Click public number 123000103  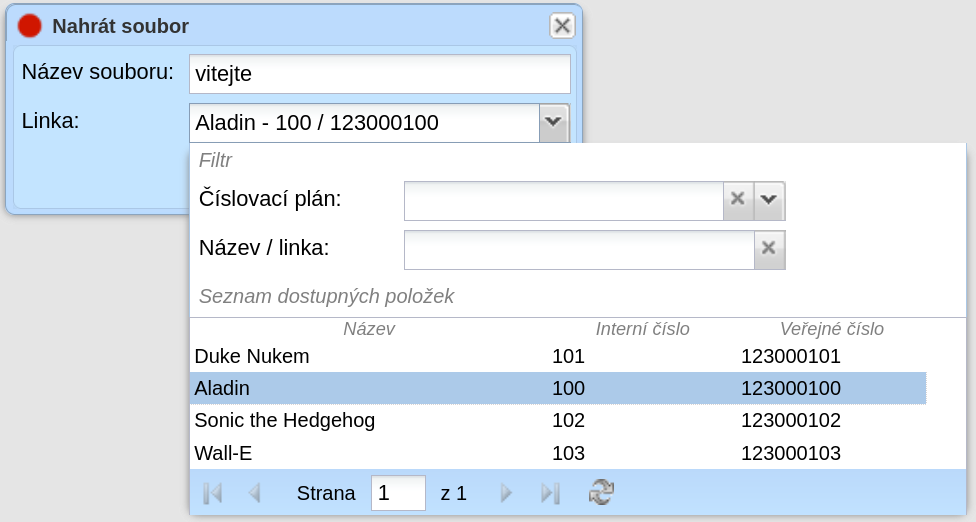click(x=791, y=453)
